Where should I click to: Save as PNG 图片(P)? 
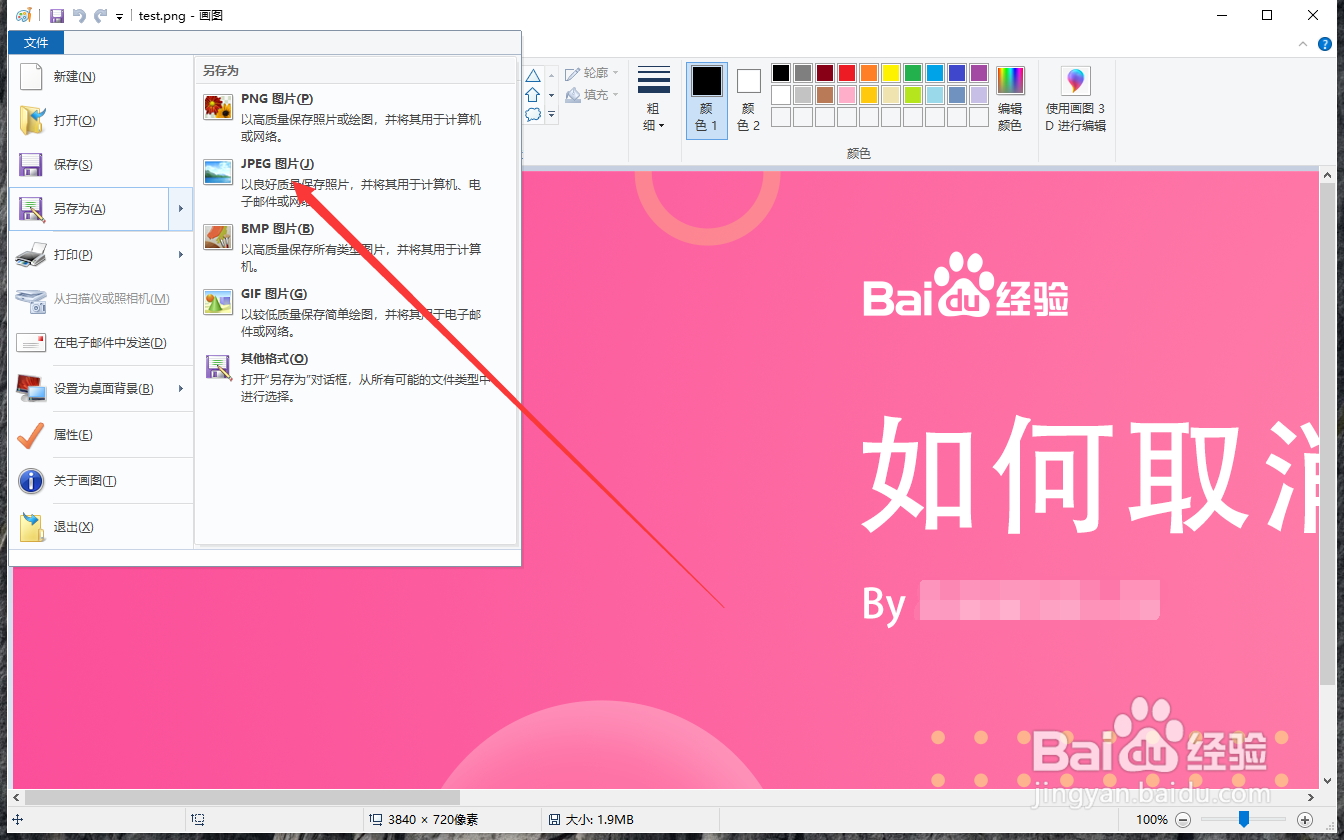tap(356, 117)
